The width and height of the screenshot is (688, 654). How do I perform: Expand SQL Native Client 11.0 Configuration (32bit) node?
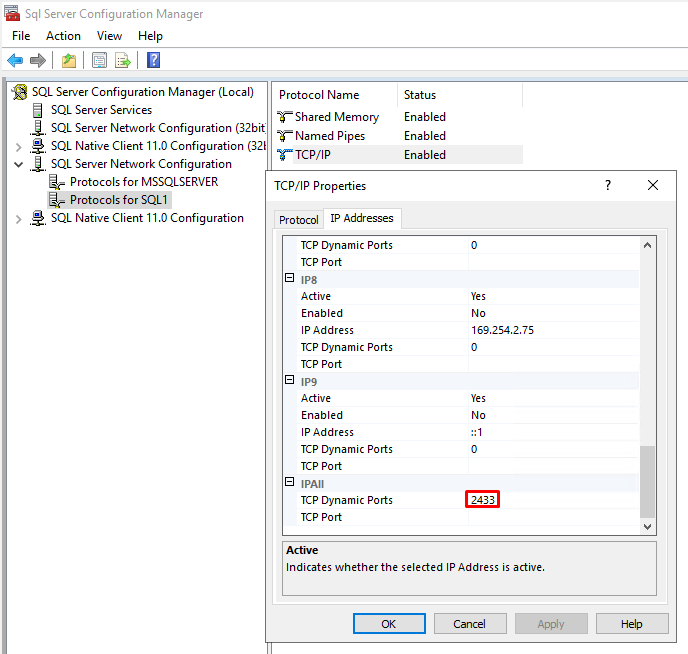click(19, 146)
